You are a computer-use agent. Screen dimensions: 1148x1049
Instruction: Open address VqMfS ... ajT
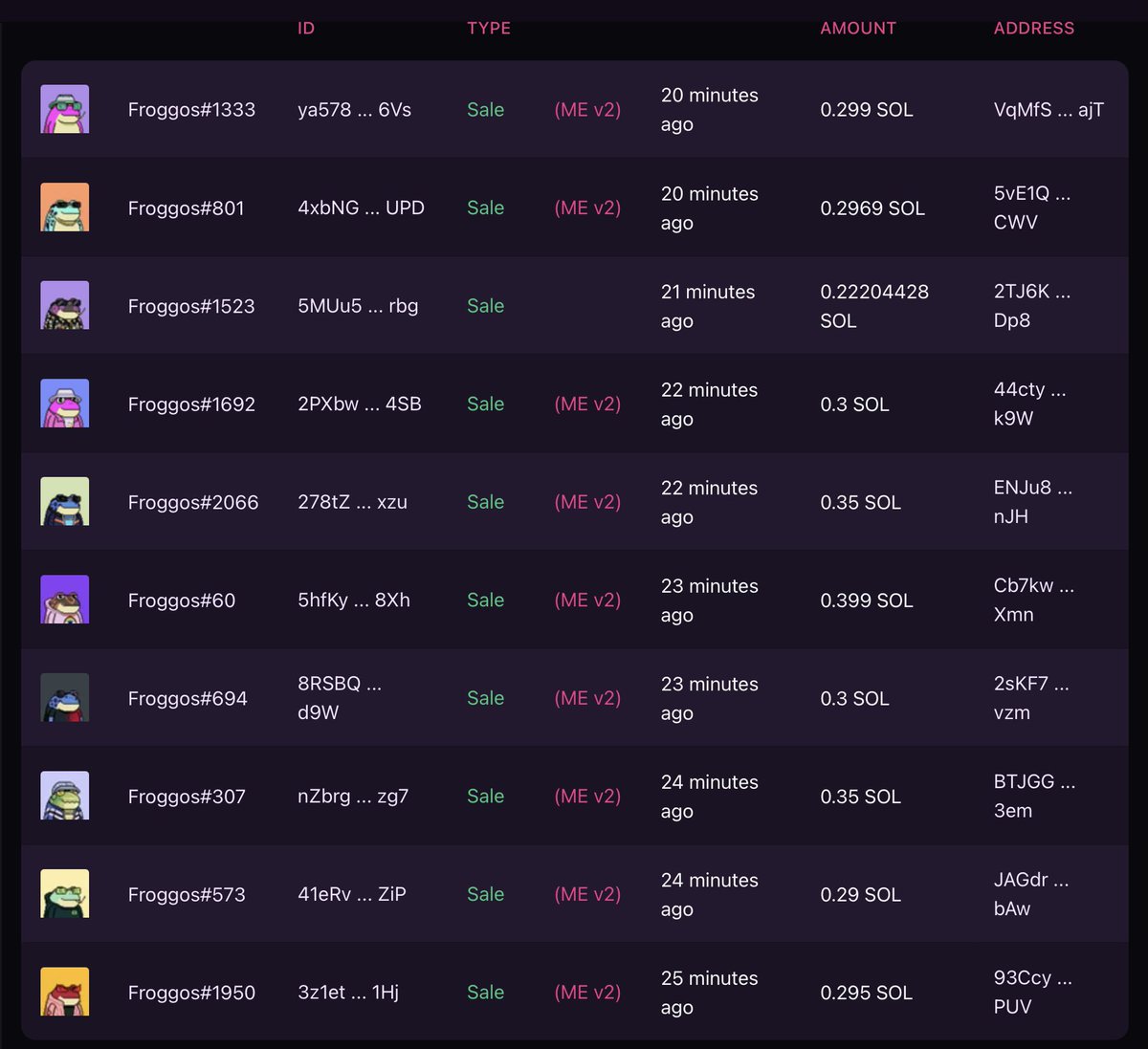pyautogui.click(x=1049, y=110)
